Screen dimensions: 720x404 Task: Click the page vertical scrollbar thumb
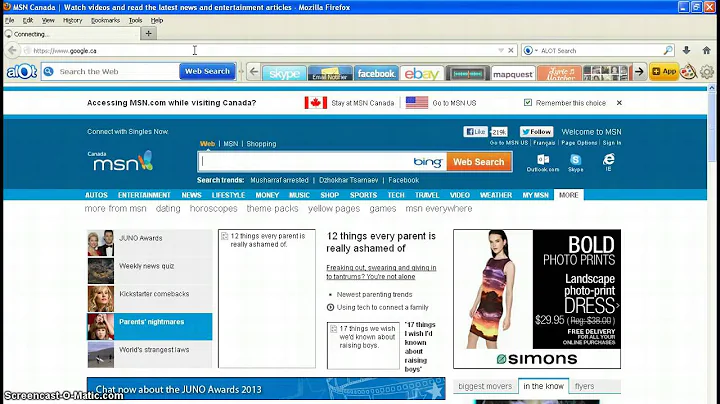coord(712,126)
